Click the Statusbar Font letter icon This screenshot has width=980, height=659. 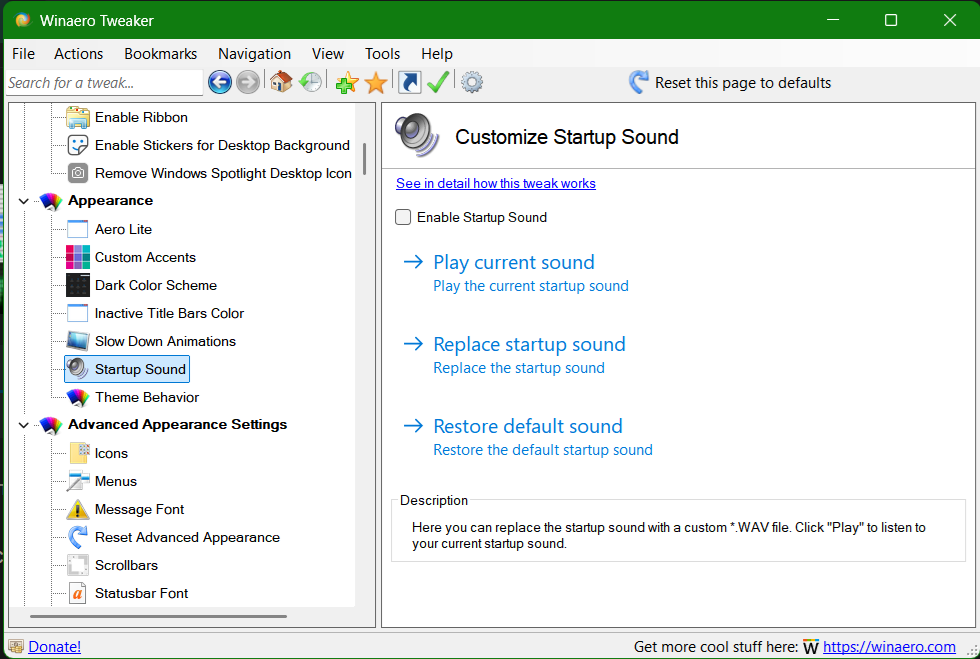tap(78, 593)
